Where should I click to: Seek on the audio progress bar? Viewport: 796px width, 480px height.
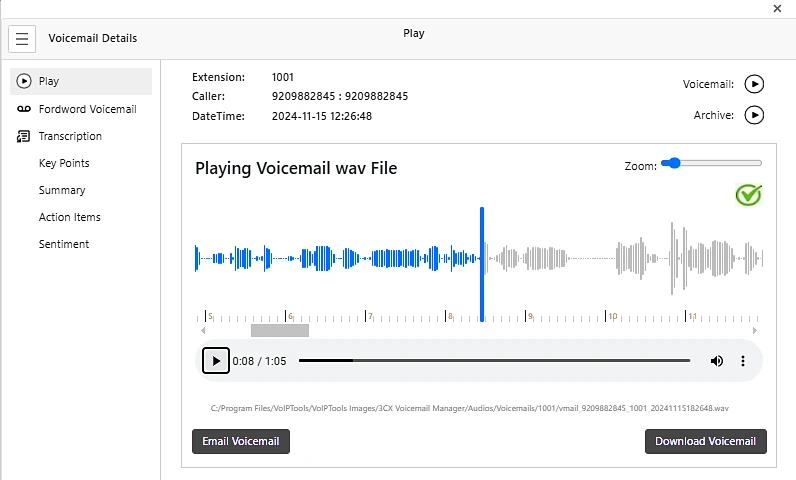[x=494, y=361]
